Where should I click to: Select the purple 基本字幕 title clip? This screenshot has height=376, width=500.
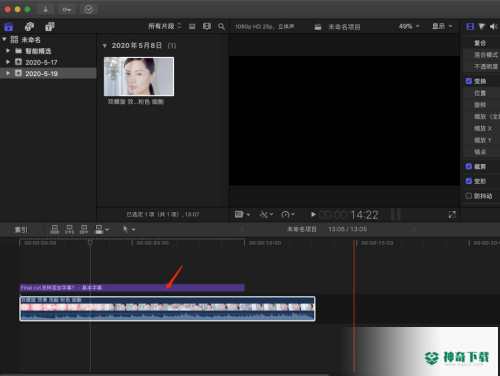[x=132, y=287]
